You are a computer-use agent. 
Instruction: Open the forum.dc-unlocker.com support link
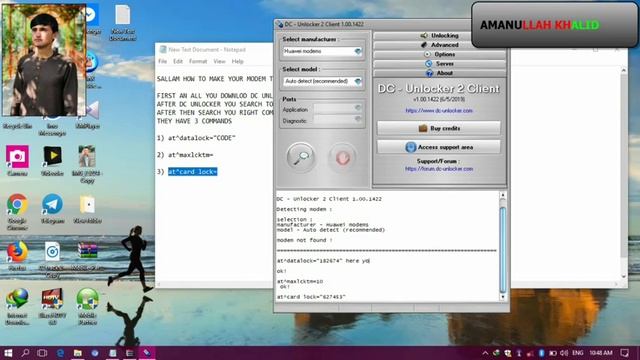click(x=439, y=169)
